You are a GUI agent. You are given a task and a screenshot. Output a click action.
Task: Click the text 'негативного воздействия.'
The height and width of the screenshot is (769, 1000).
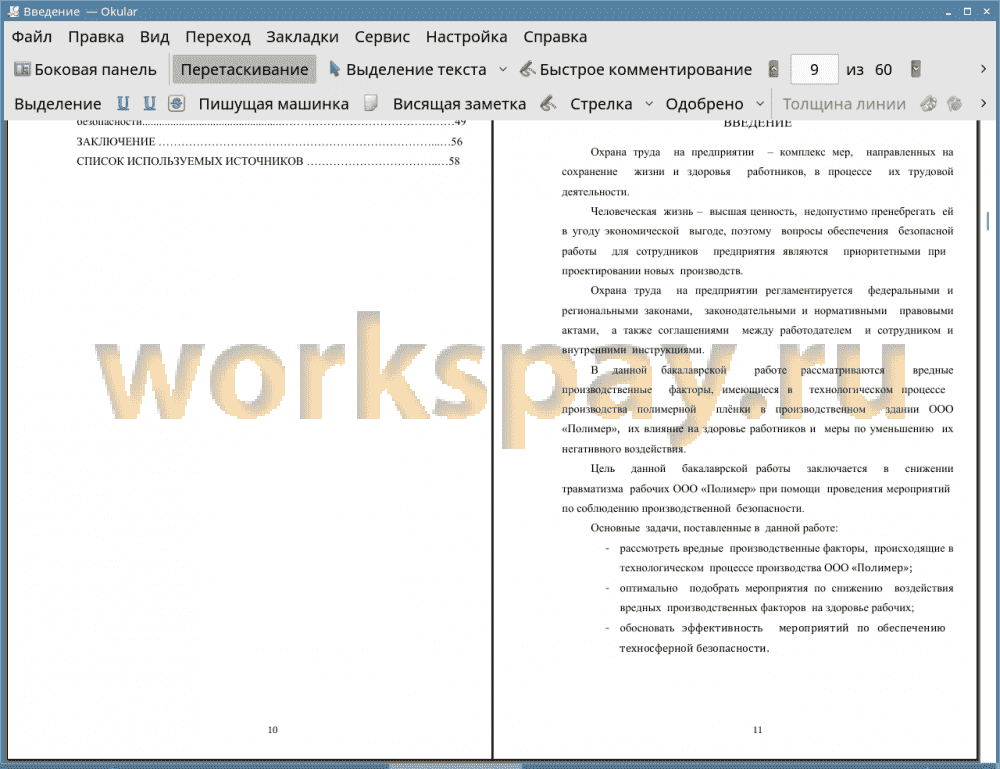coord(624,449)
